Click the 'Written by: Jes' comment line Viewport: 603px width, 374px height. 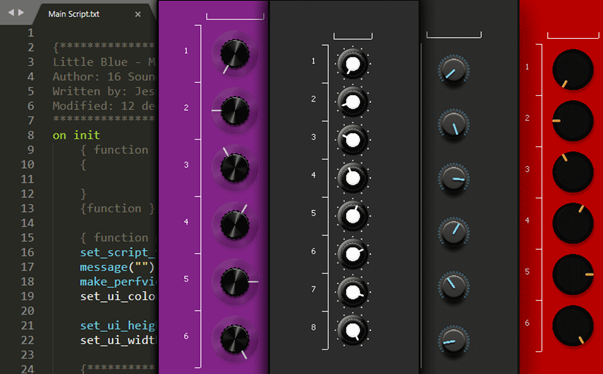[104, 91]
